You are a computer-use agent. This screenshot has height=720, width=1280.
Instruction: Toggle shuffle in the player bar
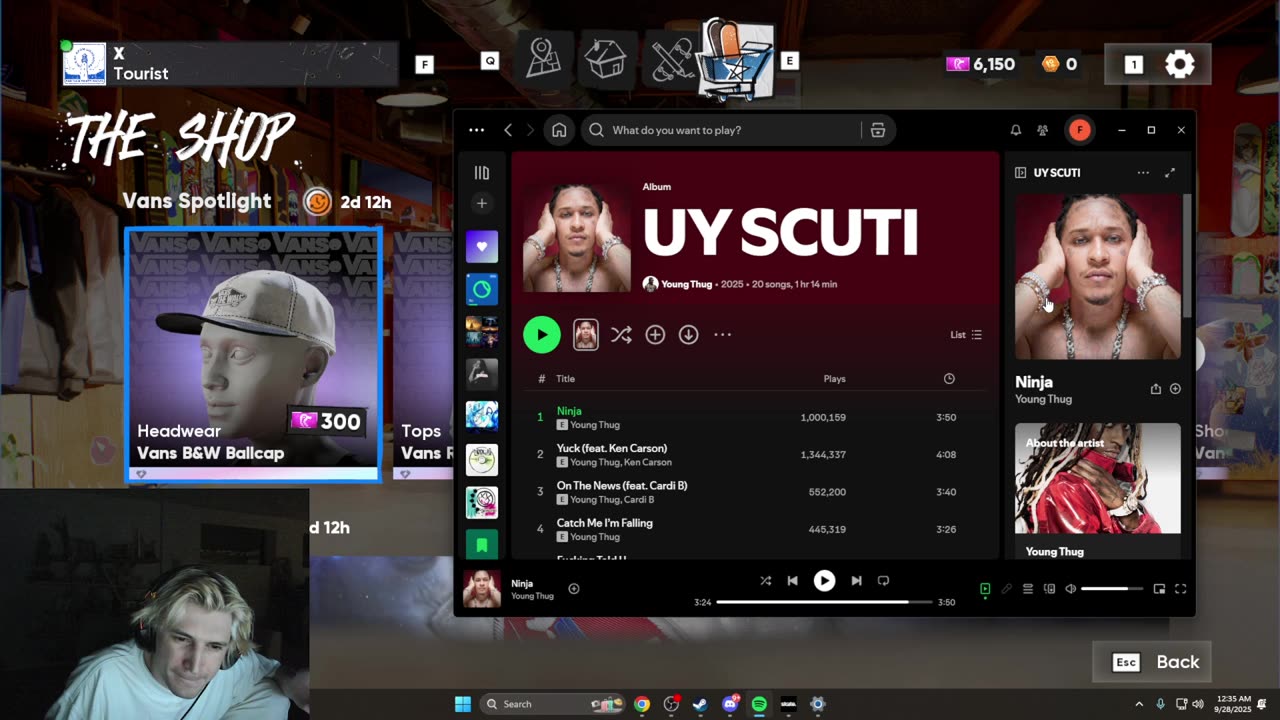tap(765, 580)
